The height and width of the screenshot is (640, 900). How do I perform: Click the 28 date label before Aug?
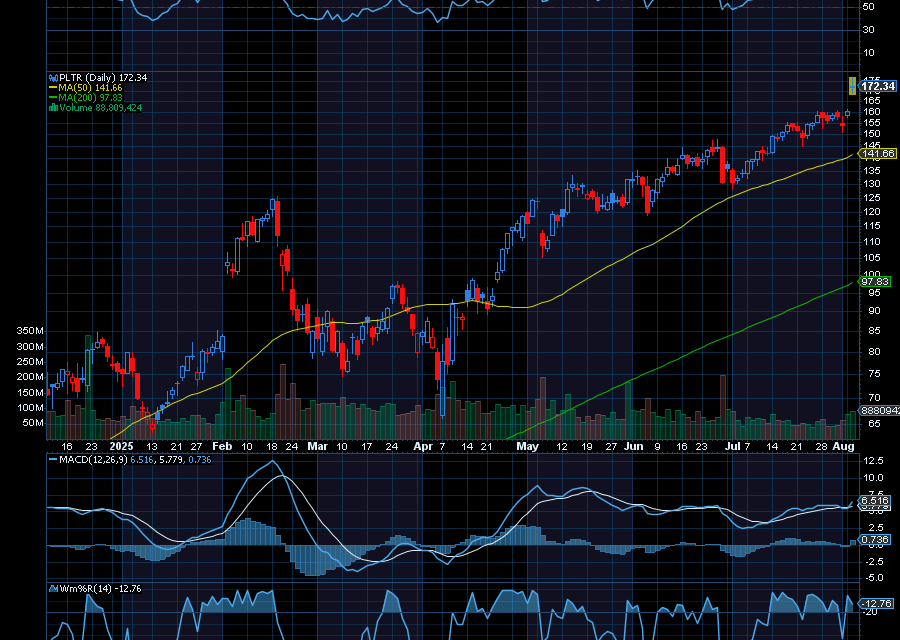coord(821,446)
